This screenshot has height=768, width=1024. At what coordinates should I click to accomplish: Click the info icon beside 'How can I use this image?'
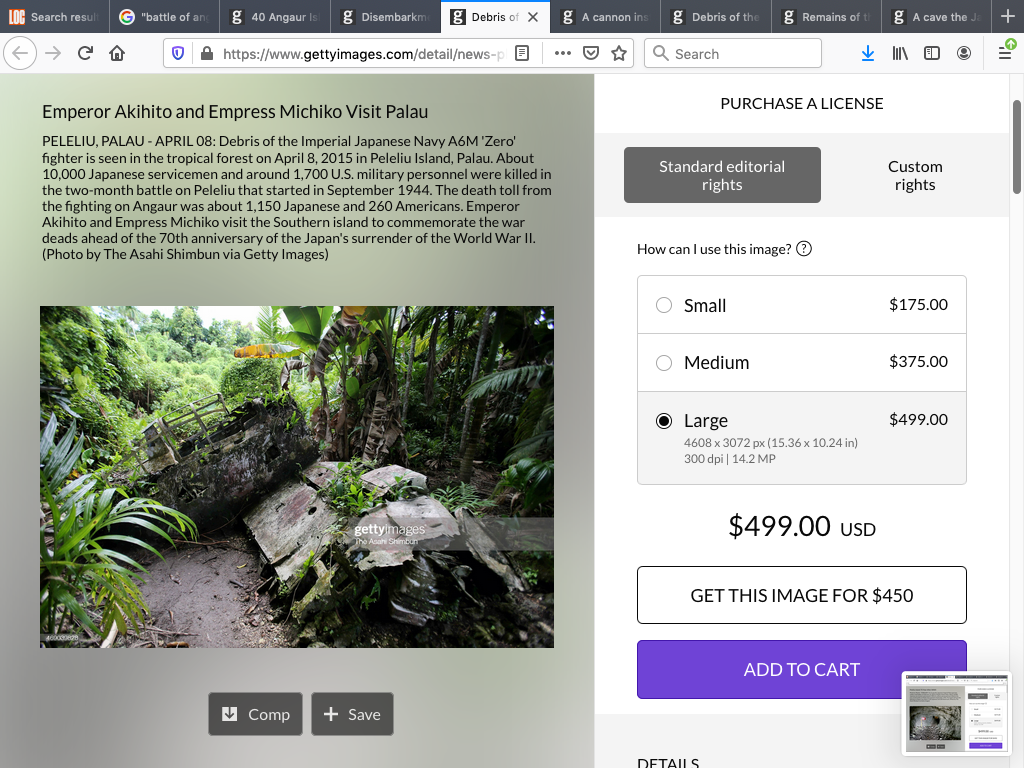coord(803,249)
